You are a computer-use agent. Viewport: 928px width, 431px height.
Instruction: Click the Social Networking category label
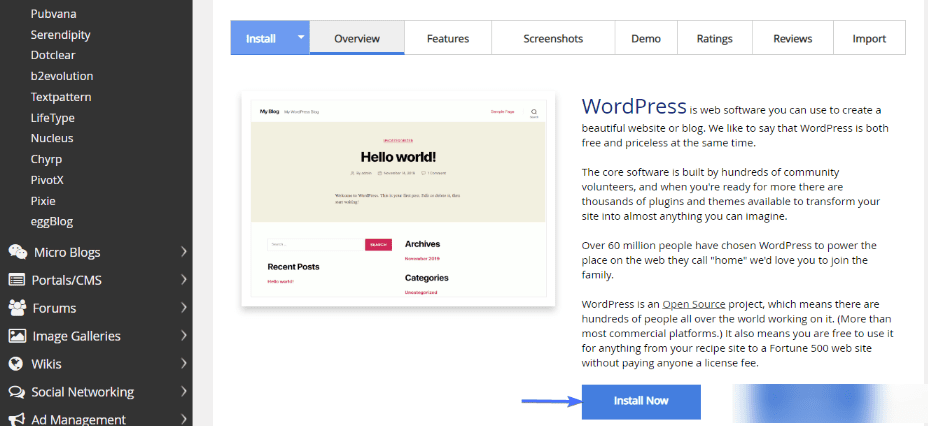pos(83,392)
